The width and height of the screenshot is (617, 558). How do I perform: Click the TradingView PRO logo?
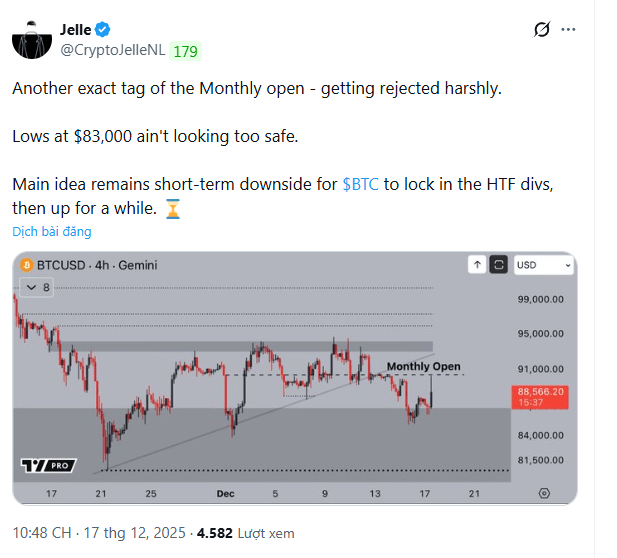pos(48,465)
